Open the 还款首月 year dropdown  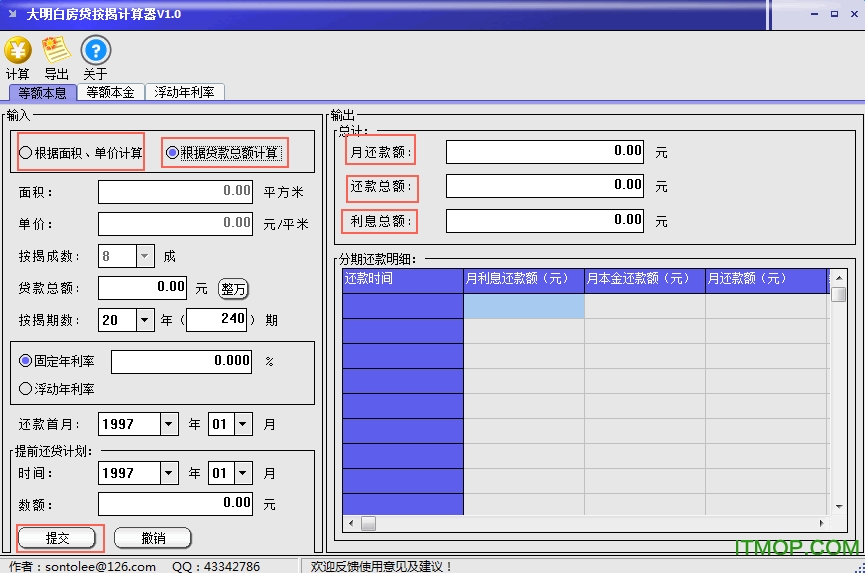(x=169, y=424)
